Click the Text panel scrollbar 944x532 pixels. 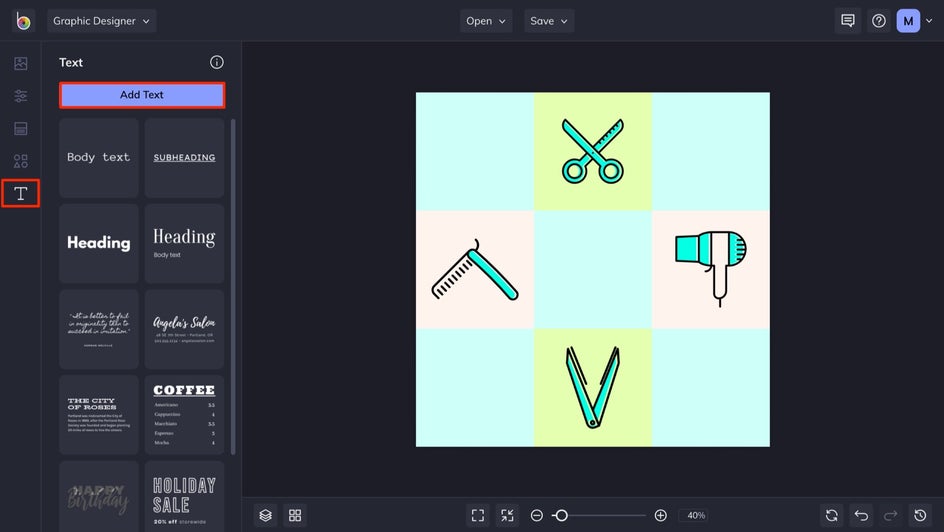(233, 286)
